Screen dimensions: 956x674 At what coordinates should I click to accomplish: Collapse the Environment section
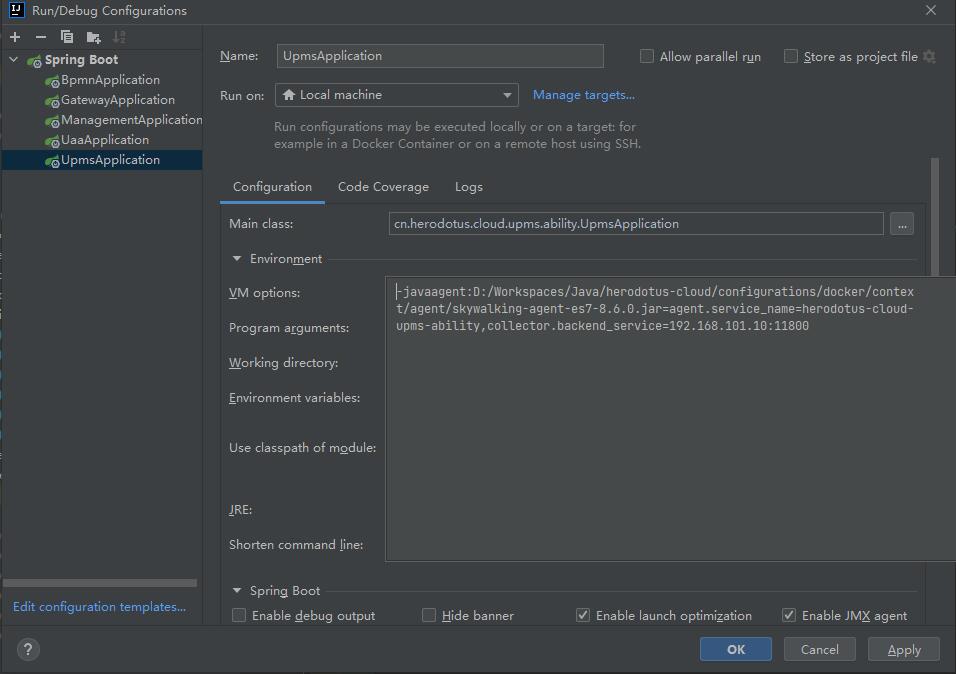tap(237, 259)
